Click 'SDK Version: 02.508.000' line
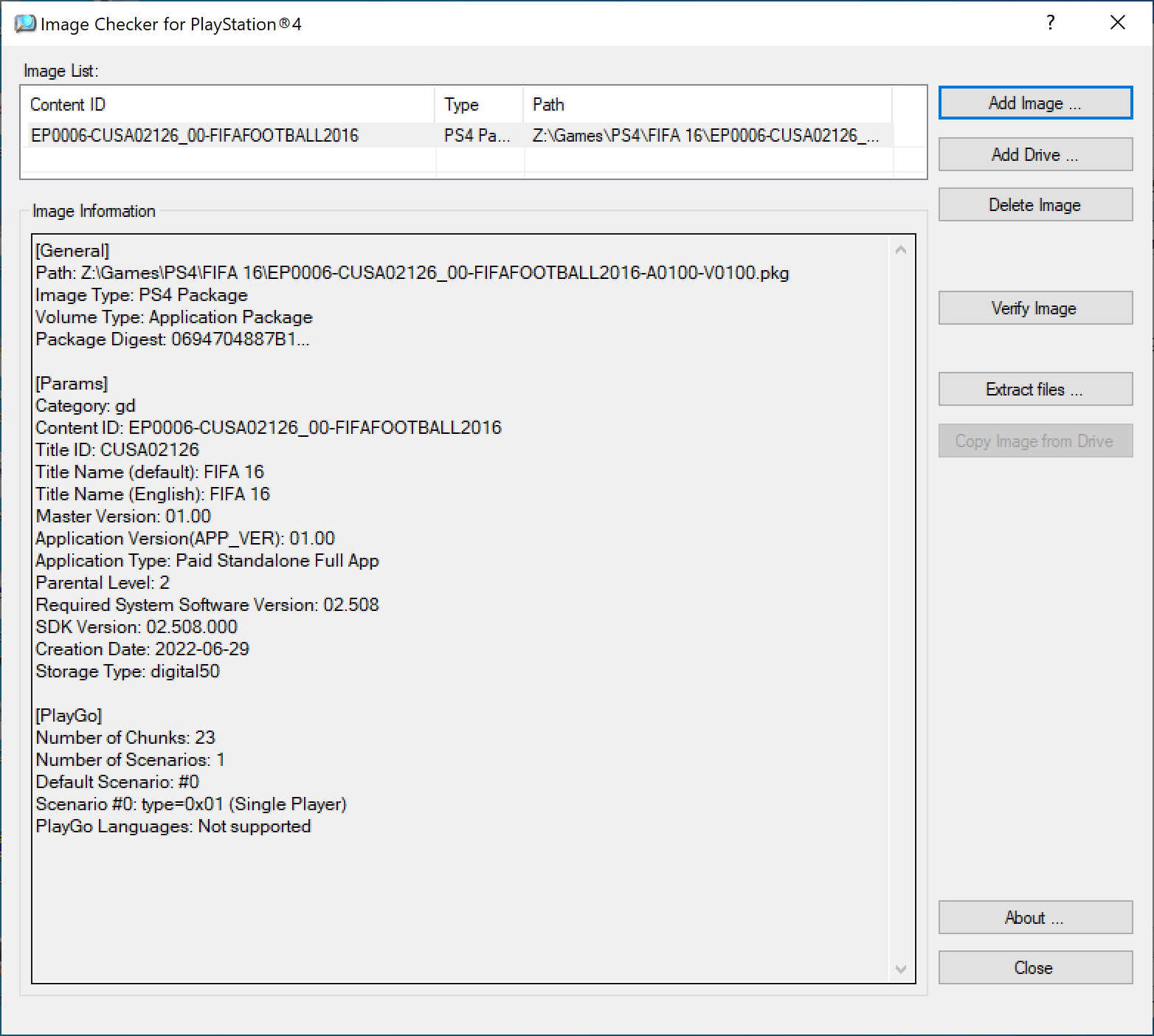Image resolution: width=1154 pixels, height=1036 pixels. click(137, 627)
